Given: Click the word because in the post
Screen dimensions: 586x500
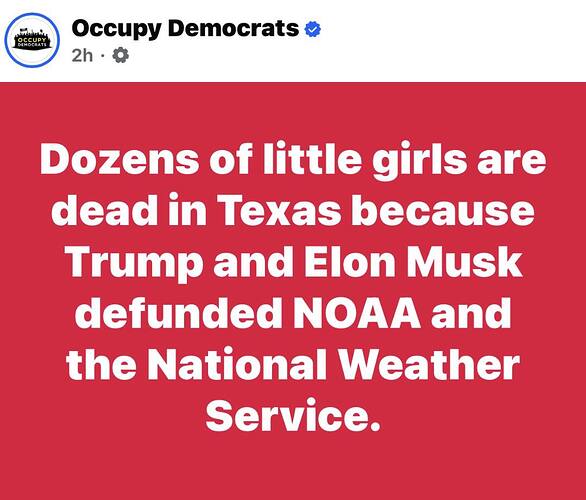Looking at the screenshot, I should tap(443, 209).
